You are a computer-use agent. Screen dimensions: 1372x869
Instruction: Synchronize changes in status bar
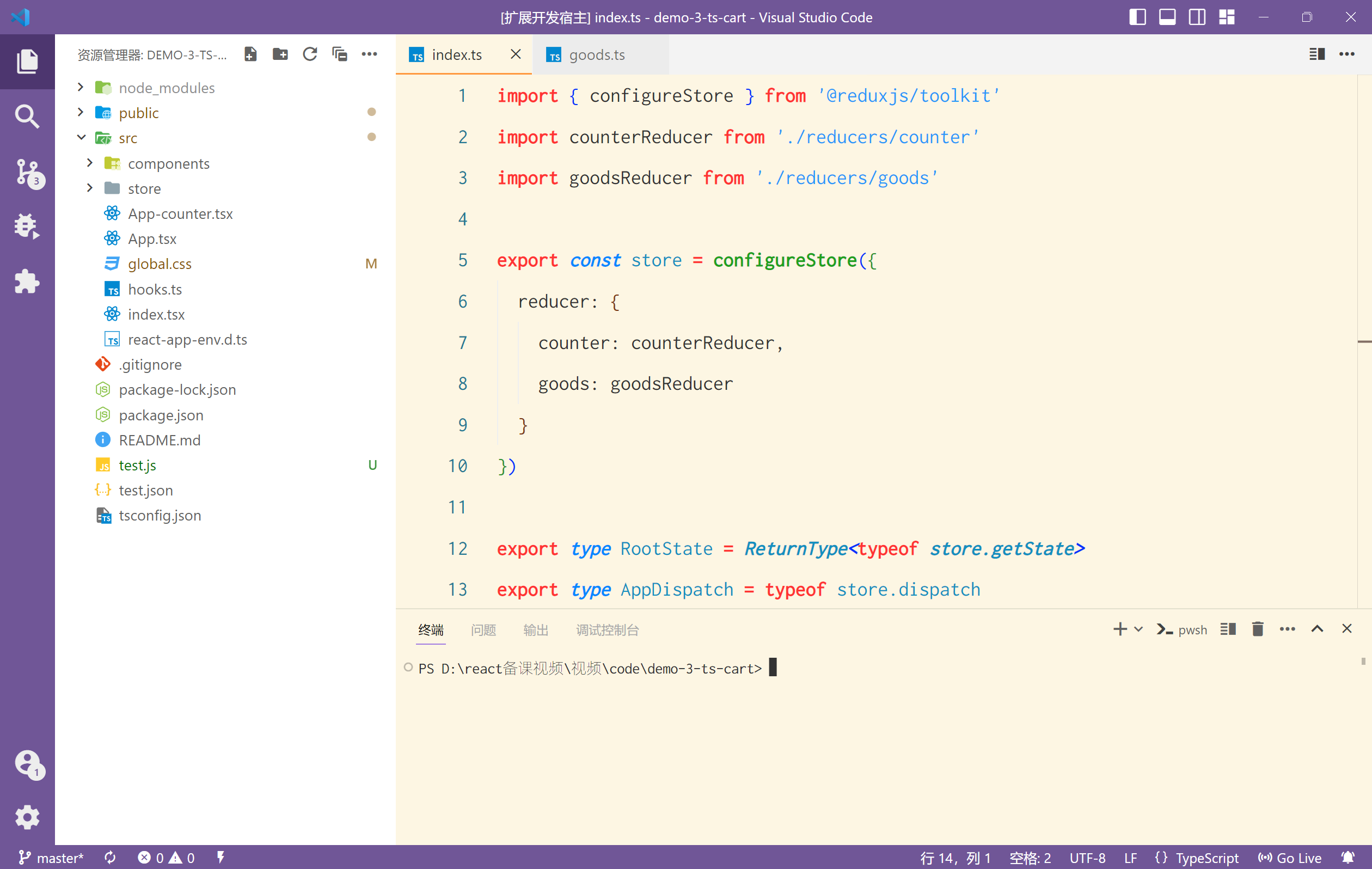pyautogui.click(x=110, y=858)
